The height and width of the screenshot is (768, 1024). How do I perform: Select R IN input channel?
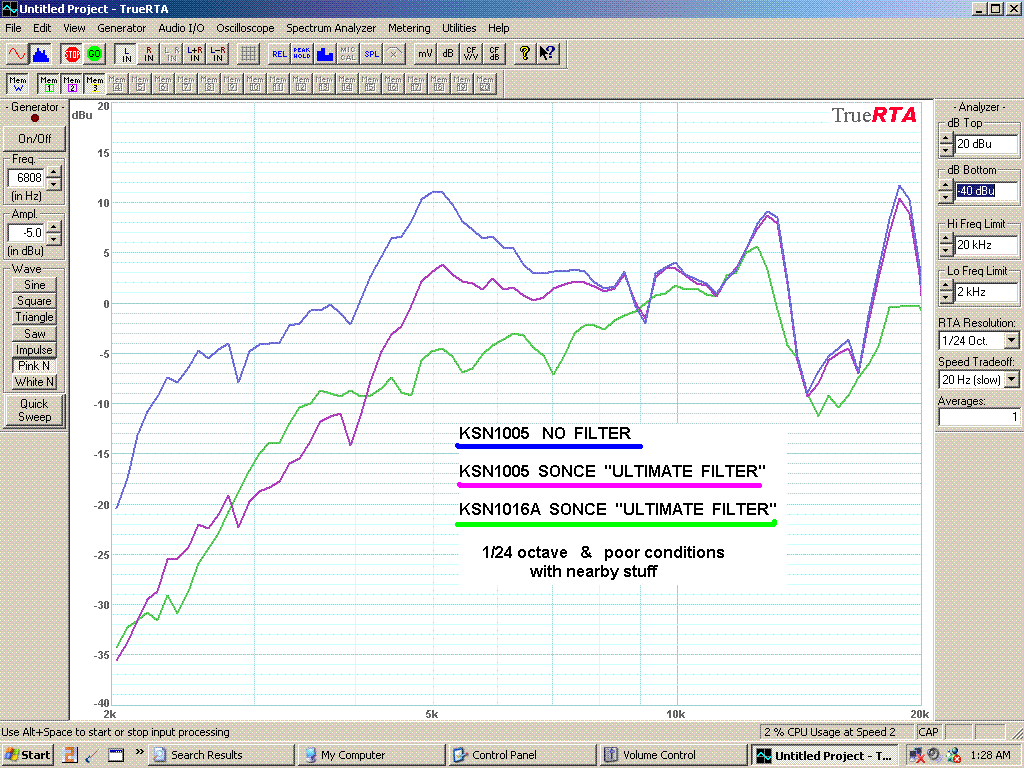coord(149,54)
